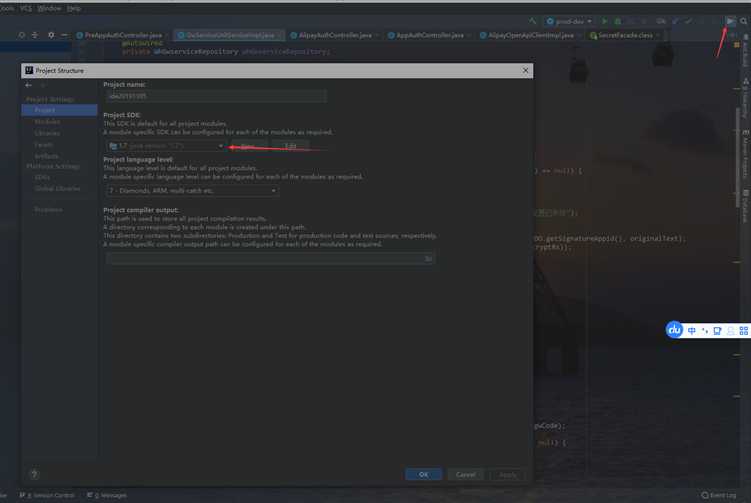This screenshot has width=751, height=503.
Task: Open the VCS menu
Action: (25, 8)
